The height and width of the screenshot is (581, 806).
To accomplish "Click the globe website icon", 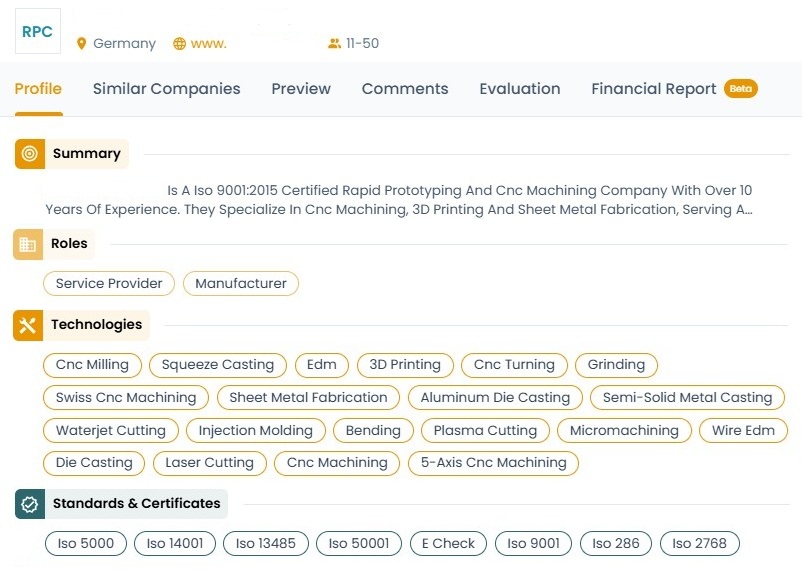I will (180, 44).
